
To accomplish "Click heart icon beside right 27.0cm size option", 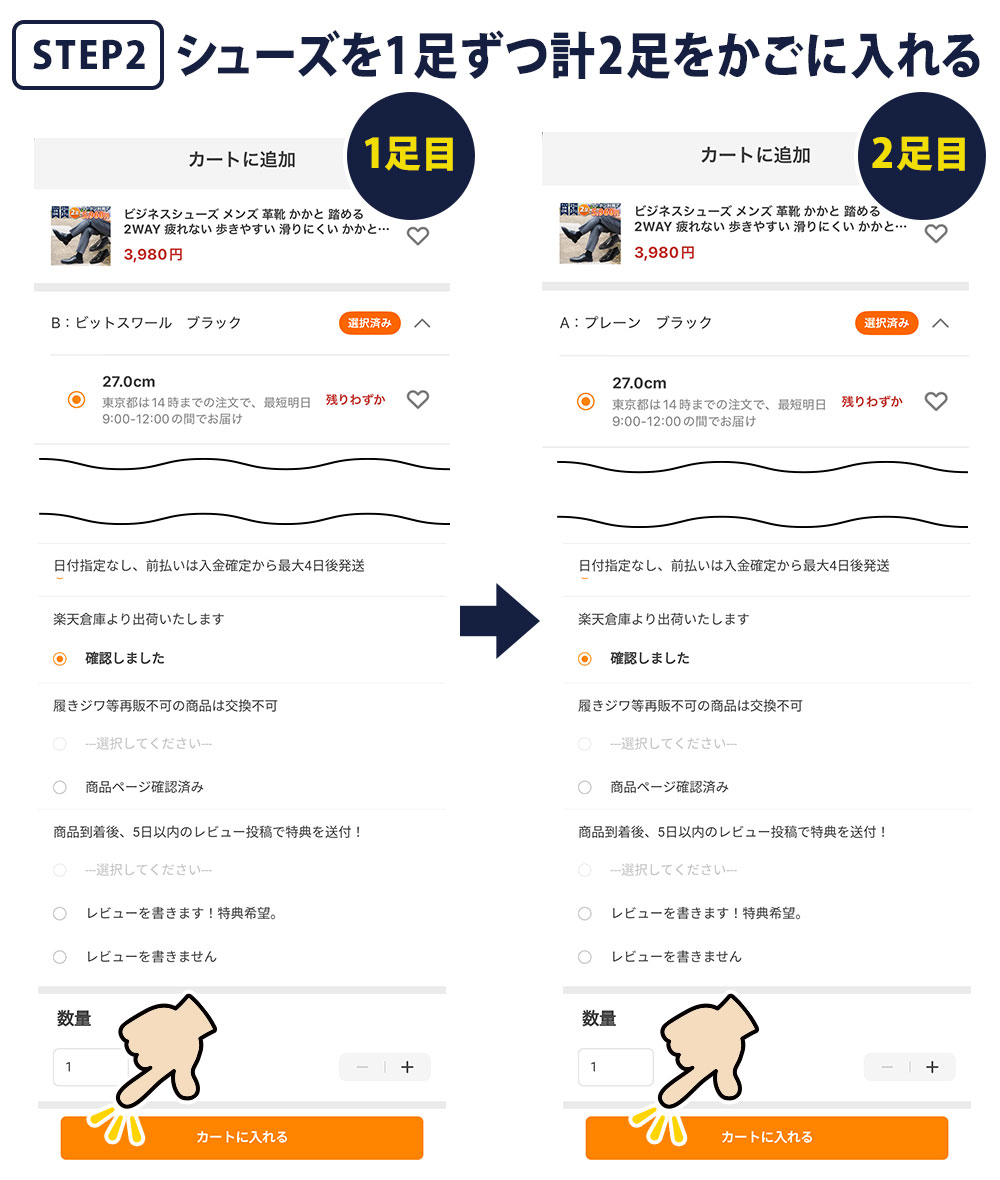I will tap(935, 401).
